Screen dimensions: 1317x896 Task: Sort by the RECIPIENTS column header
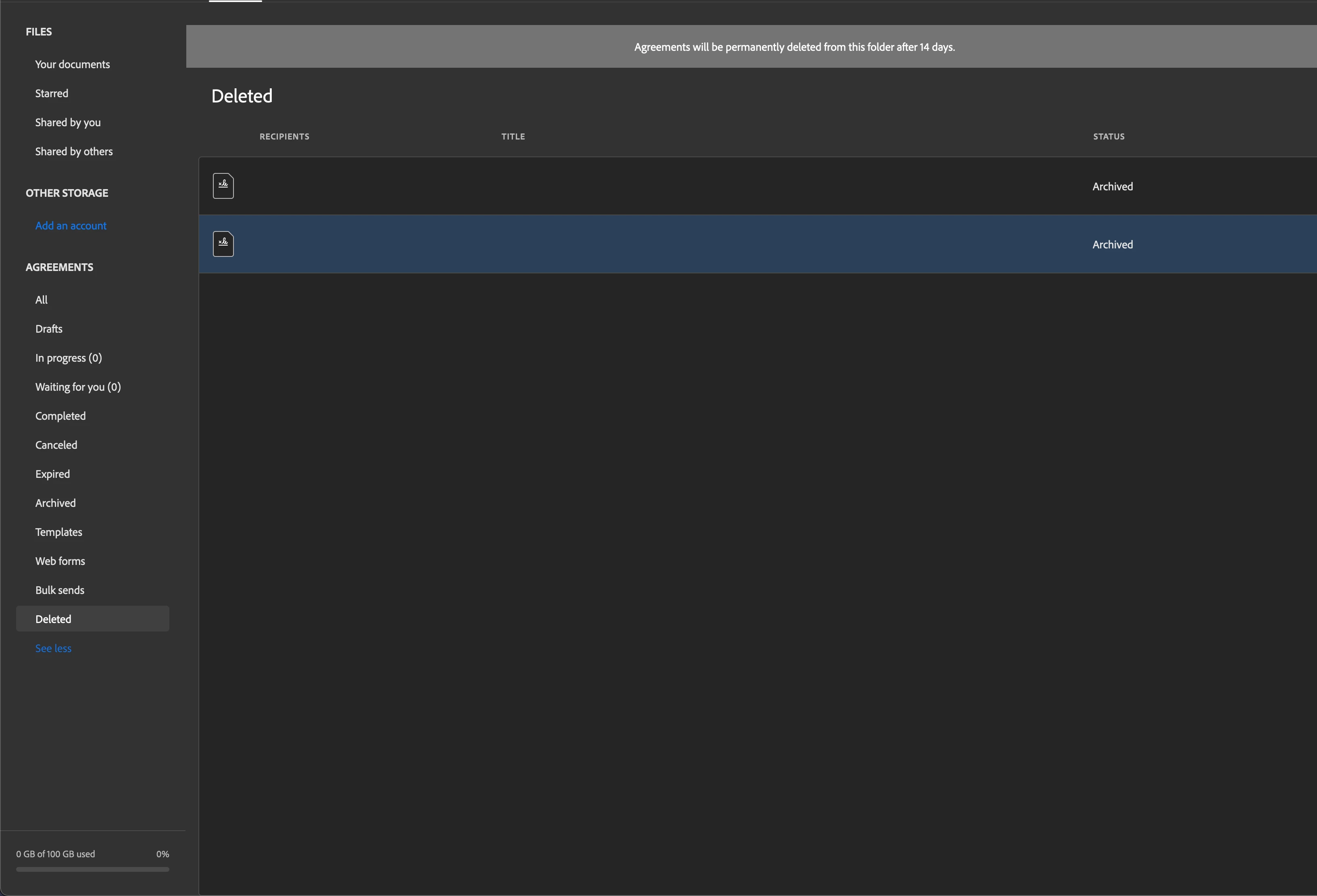[x=284, y=137]
